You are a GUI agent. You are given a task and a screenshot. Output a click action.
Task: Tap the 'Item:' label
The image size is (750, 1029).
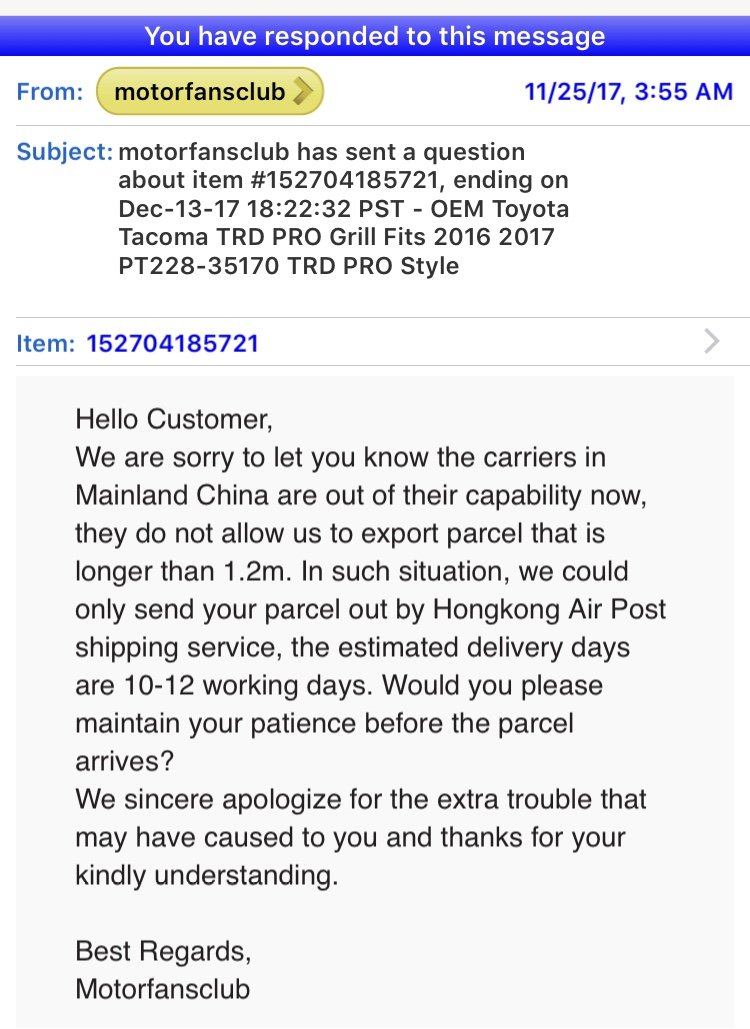46,343
